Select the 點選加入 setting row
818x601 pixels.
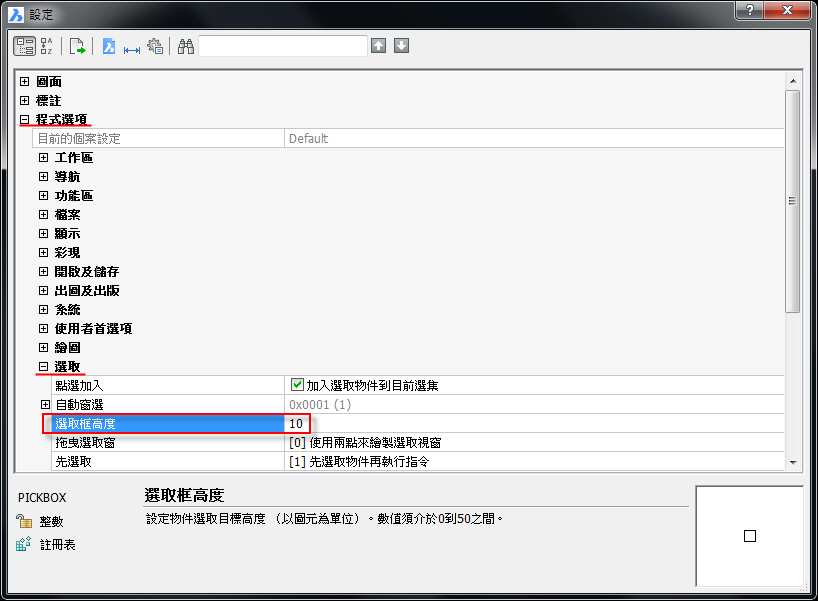click(417, 386)
